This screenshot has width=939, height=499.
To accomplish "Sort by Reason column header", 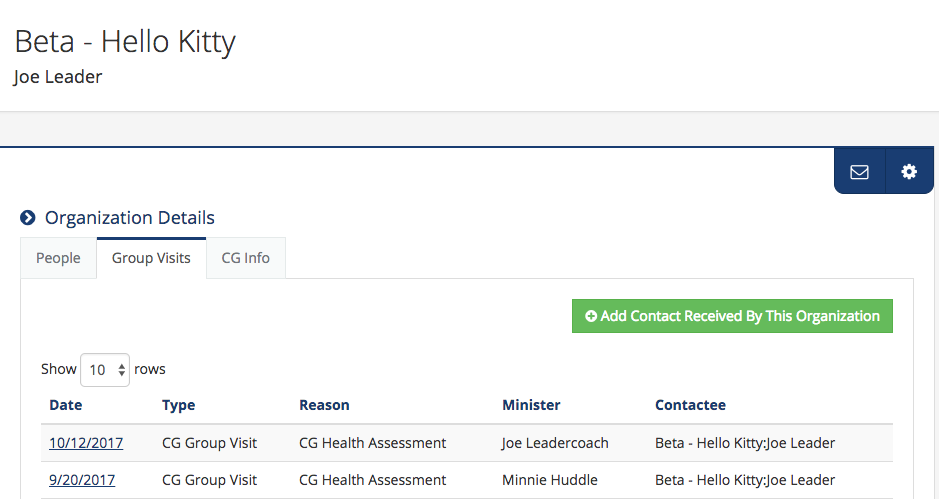I will (324, 405).
